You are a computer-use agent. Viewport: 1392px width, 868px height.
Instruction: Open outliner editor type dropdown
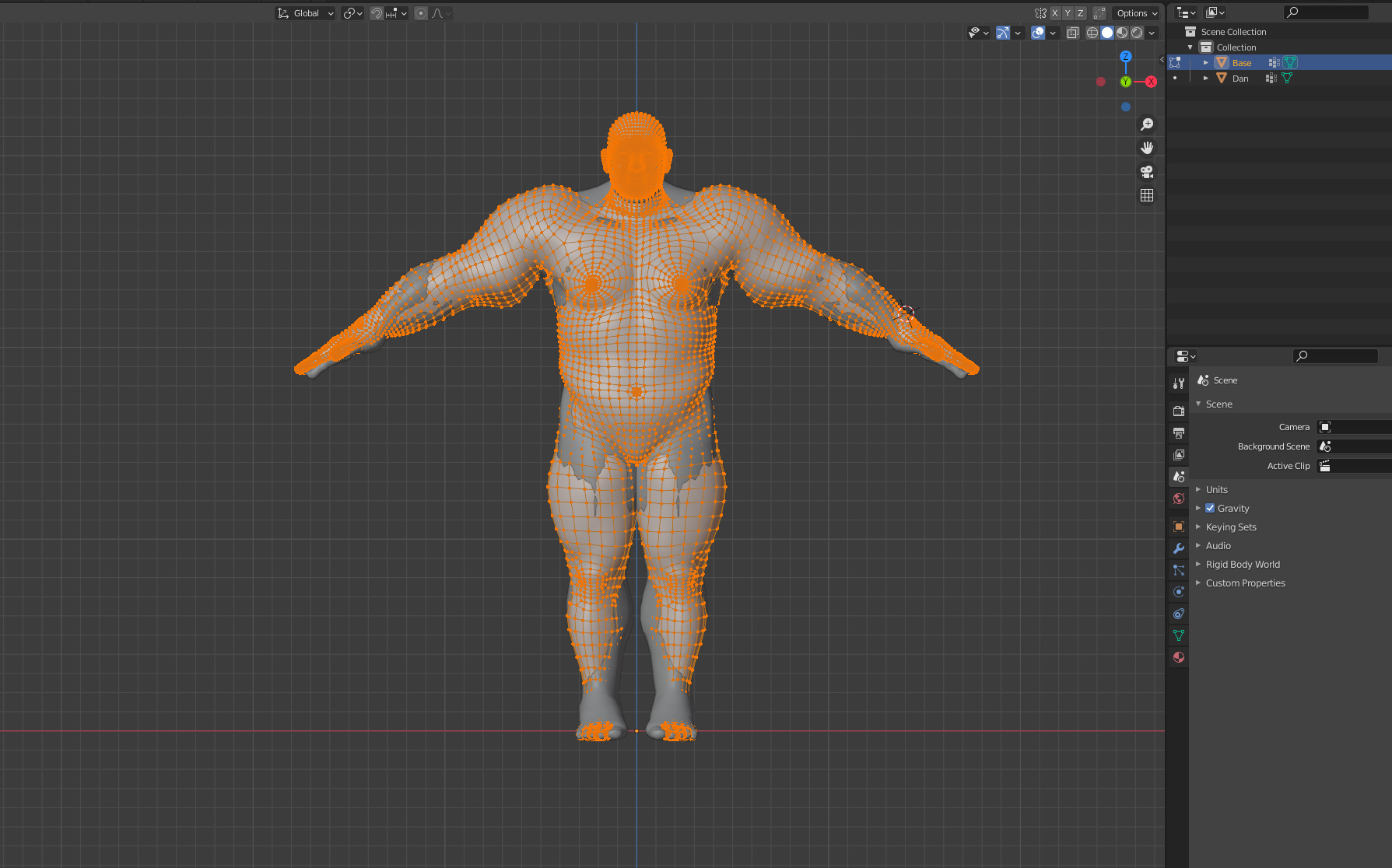(x=1187, y=12)
